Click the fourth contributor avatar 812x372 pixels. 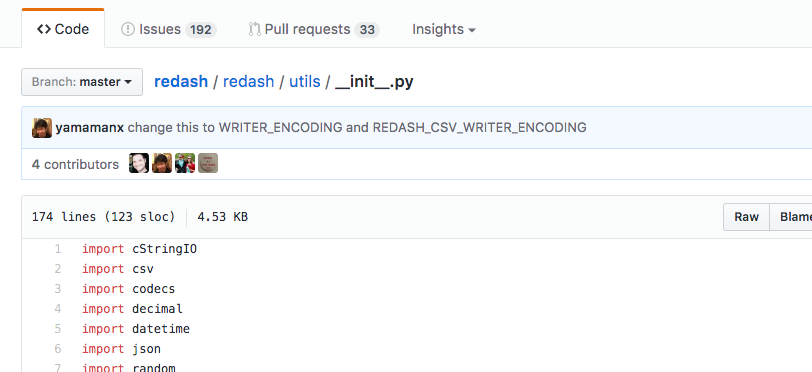coord(208,163)
